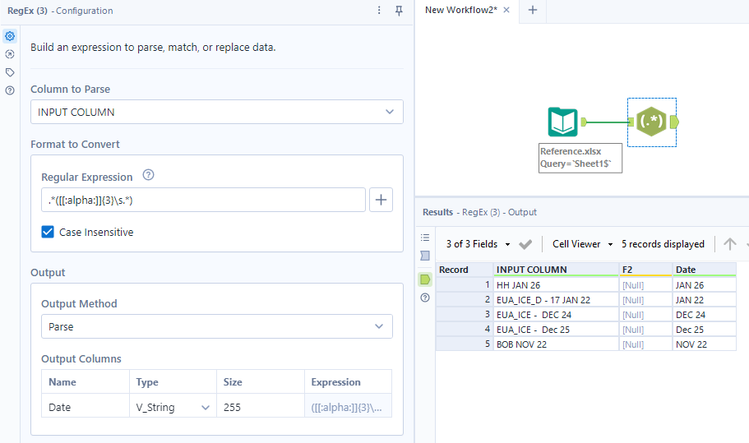Toggle the Case Insensitive checkbox
Viewport: 749px width, 443px height.
[x=48, y=232]
